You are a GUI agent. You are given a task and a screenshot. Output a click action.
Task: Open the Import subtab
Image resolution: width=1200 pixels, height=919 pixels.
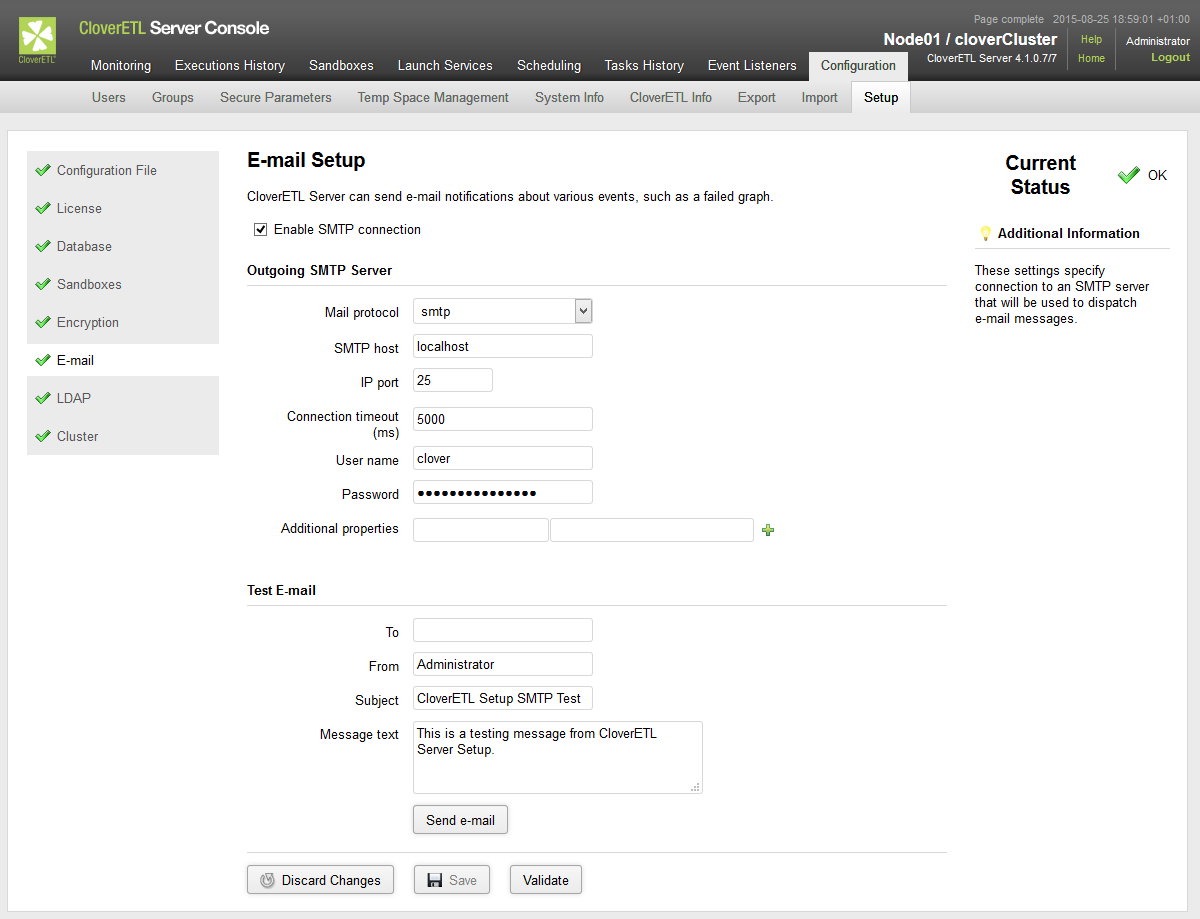click(820, 97)
